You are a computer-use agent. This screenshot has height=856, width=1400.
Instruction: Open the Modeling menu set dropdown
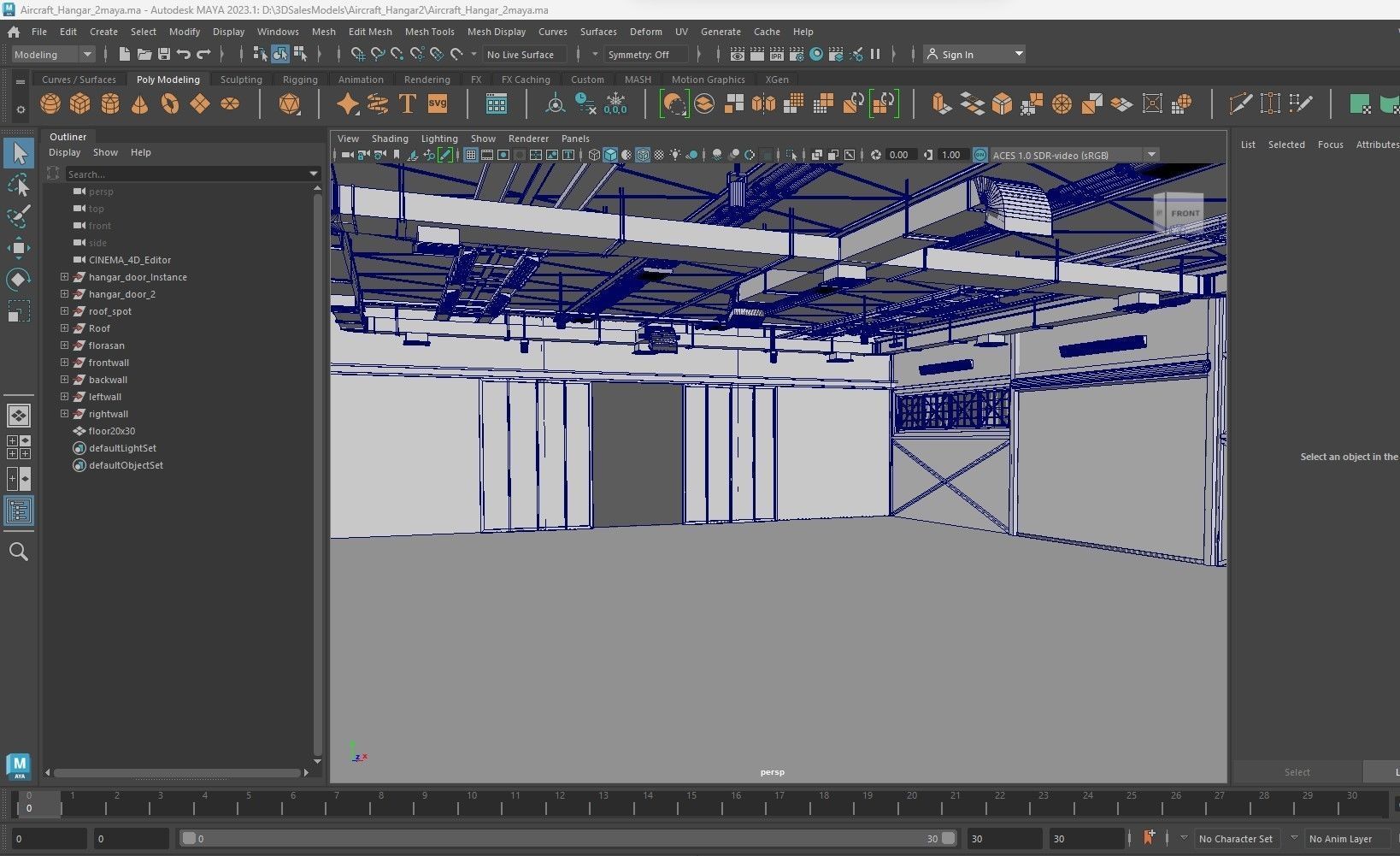tap(53, 54)
